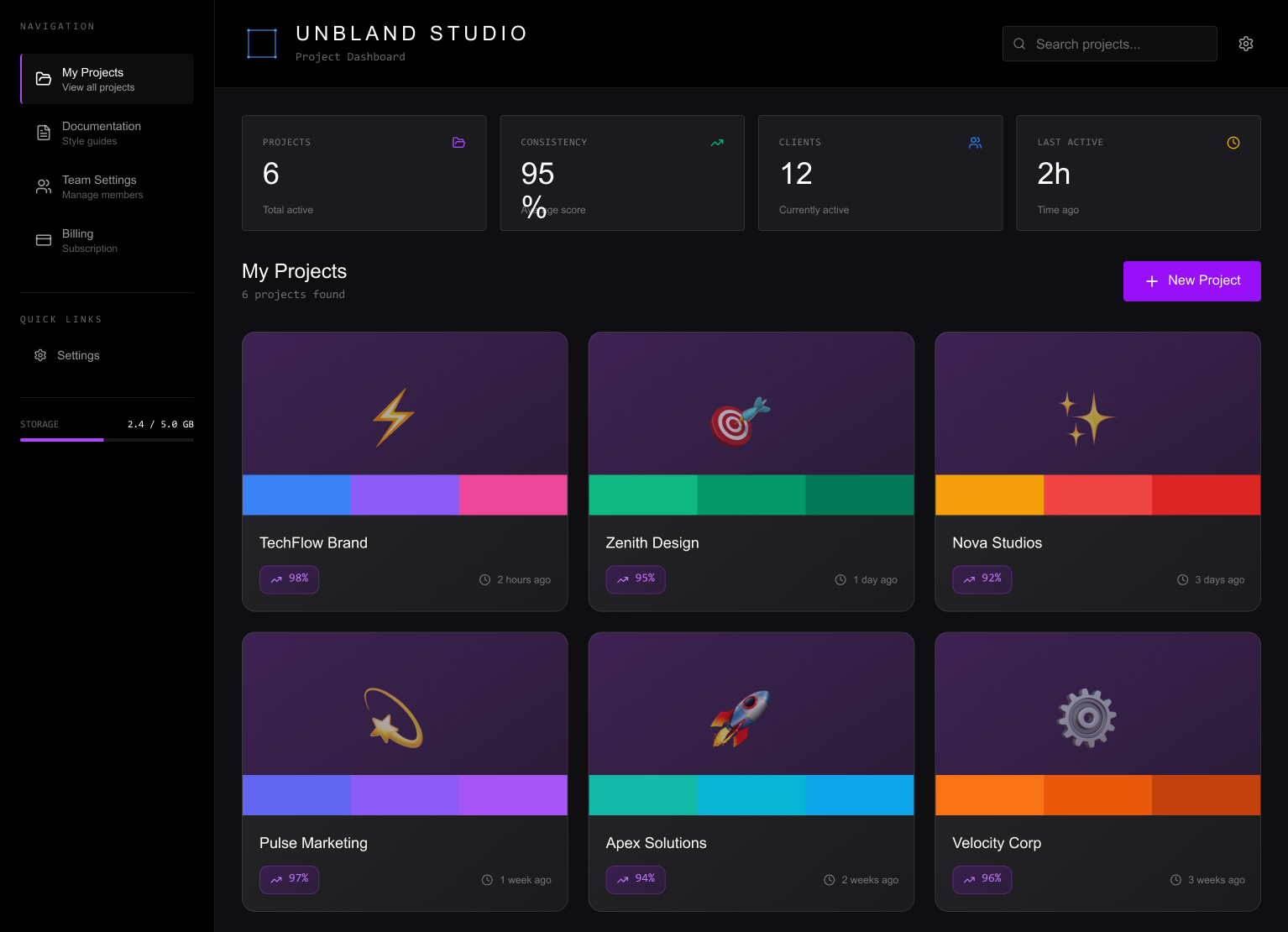Screen dimensions: 1288x932
Task: Click the folder icon beside My Projects in the sidebar
Action: coord(44,79)
